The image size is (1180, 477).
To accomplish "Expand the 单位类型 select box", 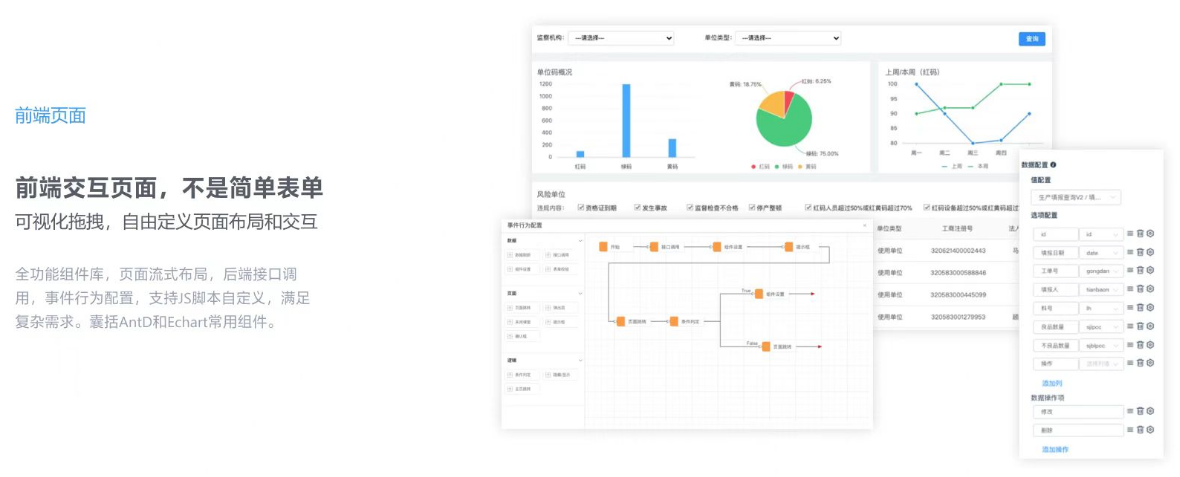I will pos(788,38).
